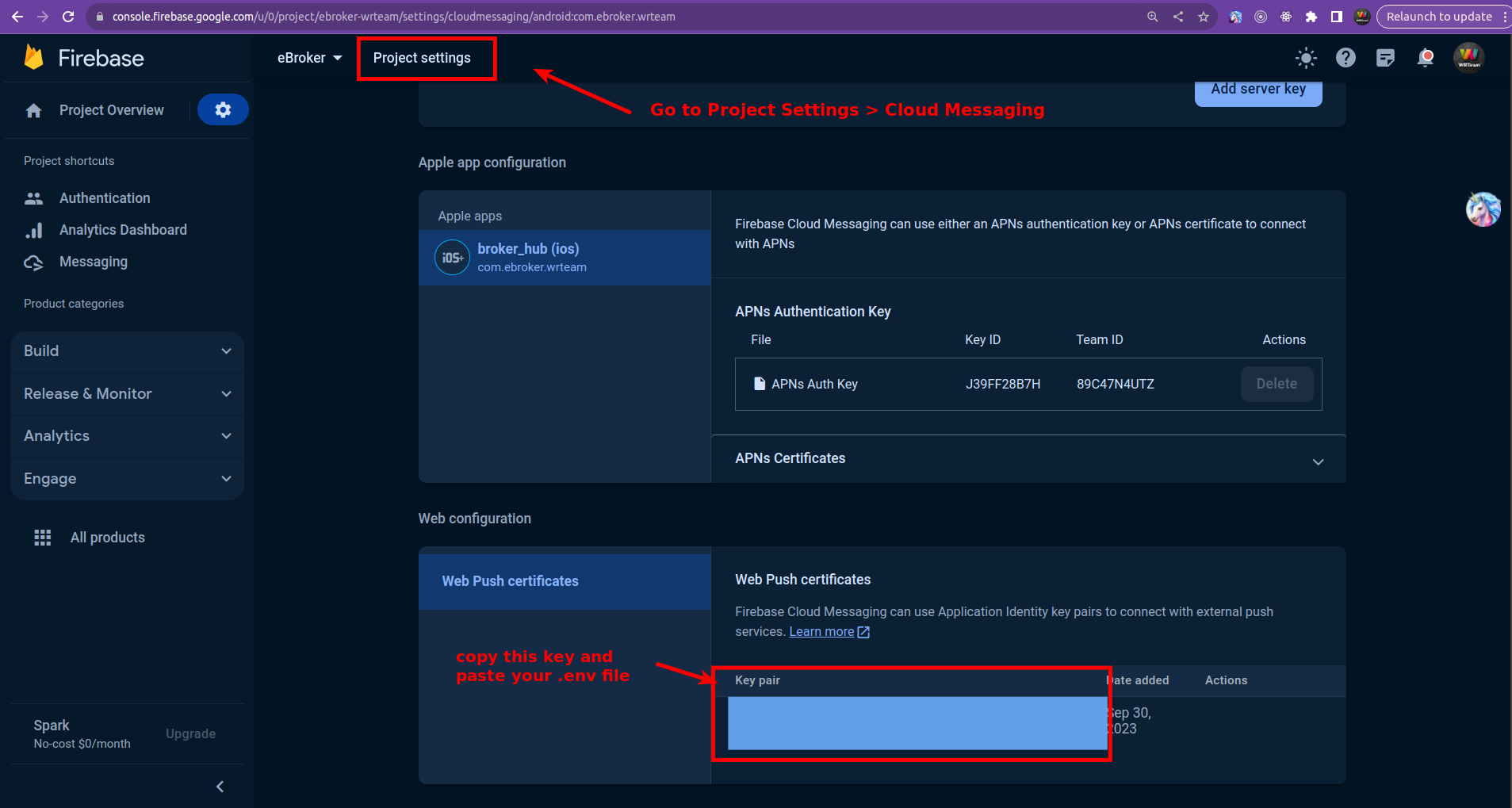The image size is (1512, 808).
Task: Open Authentication from shortcuts
Action: [105, 198]
